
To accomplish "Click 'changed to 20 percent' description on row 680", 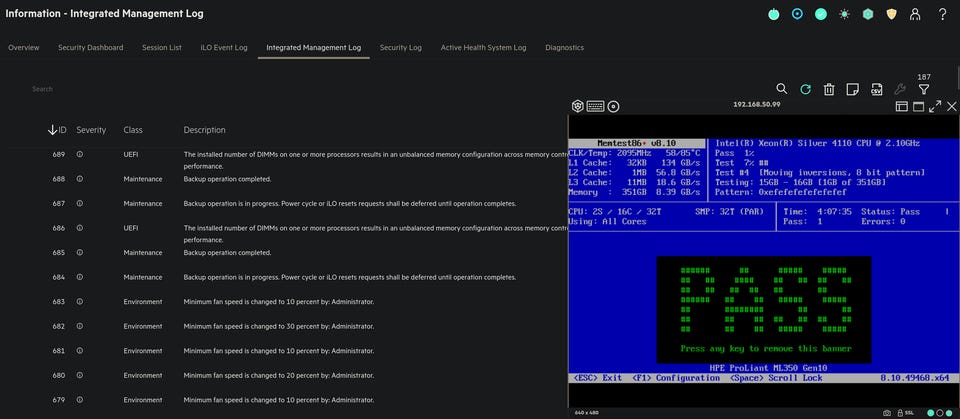I will pyautogui.click(x=279, y=375).
